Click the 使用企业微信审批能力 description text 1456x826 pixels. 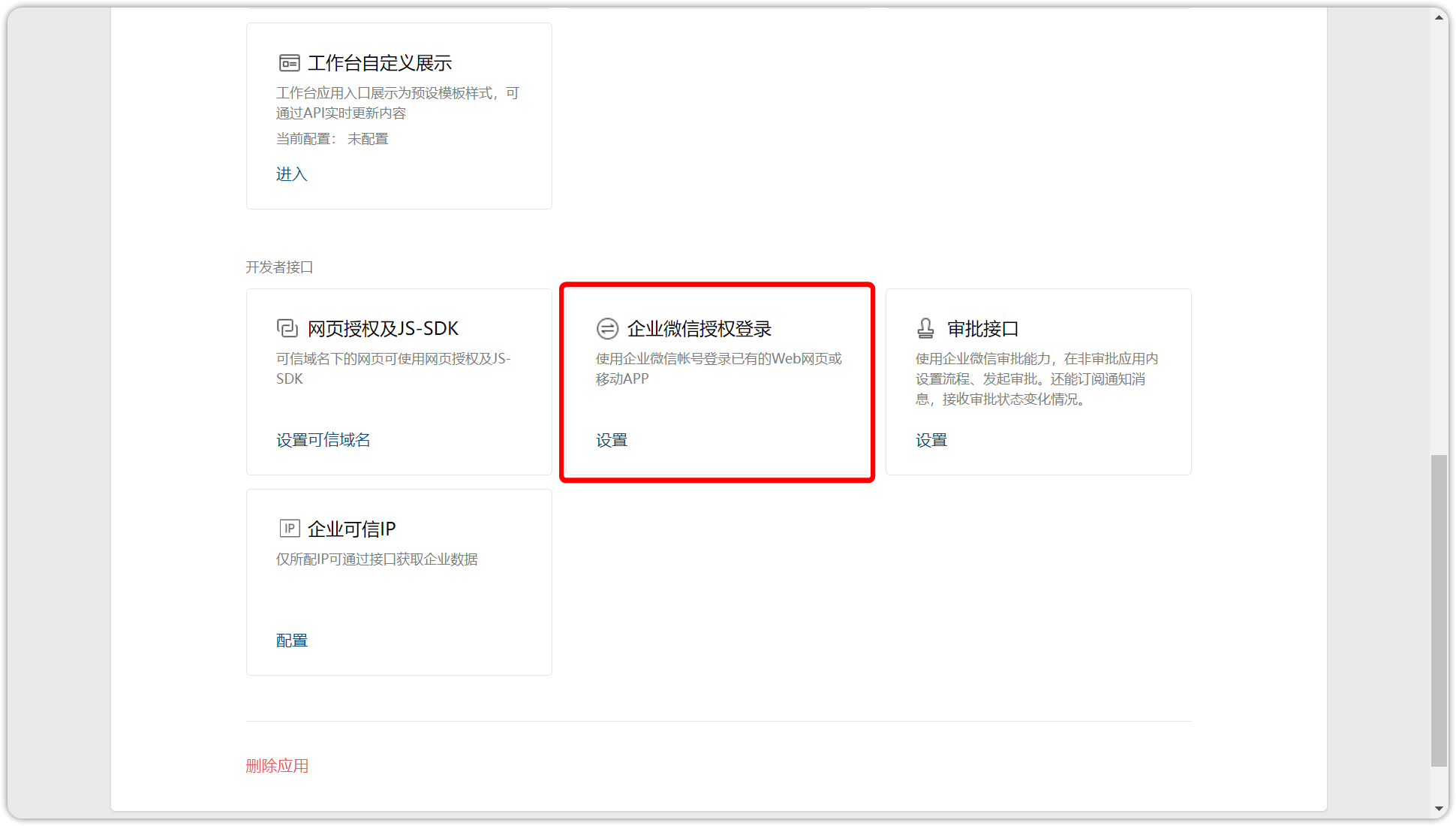[x=1037, y=379]
